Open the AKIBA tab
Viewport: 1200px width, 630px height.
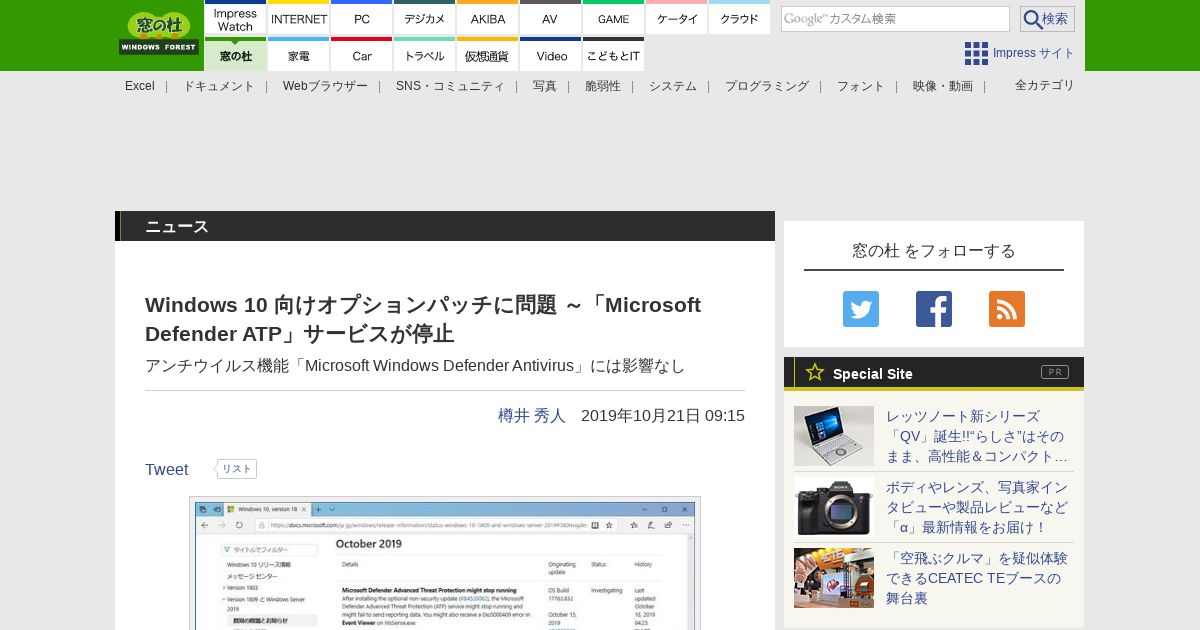[x=488, y=18]
